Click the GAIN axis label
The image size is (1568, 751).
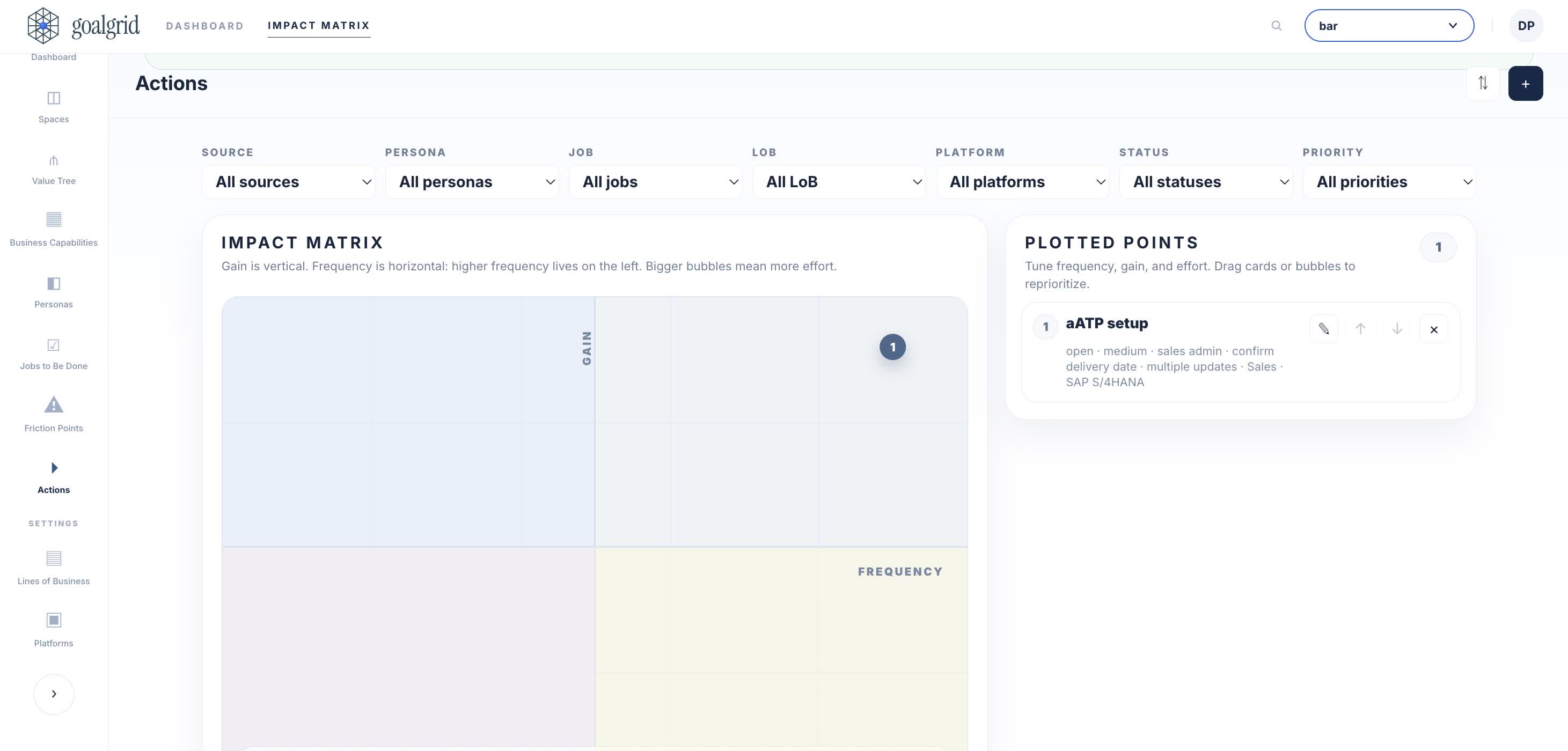[x=587, y=348]
